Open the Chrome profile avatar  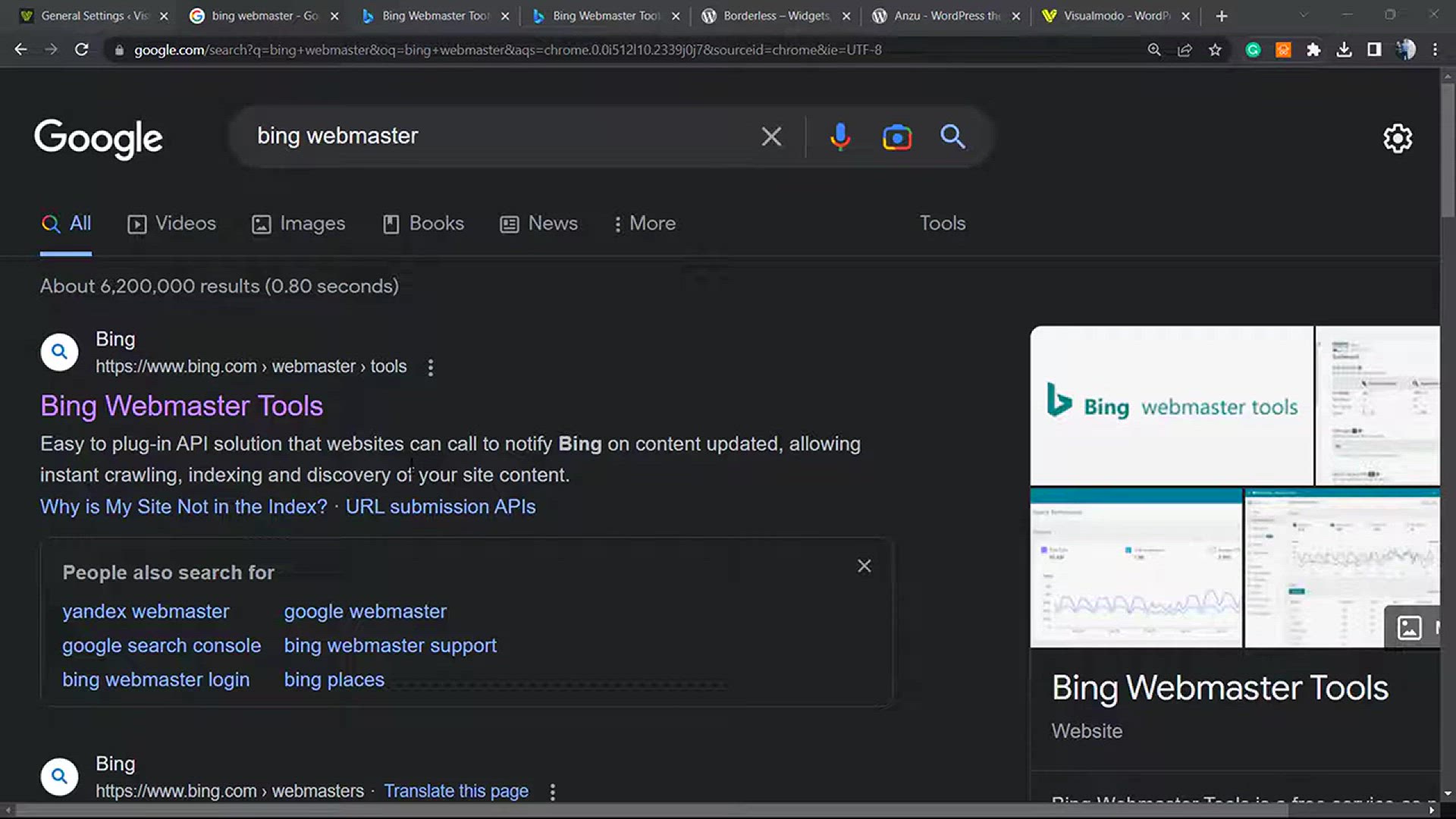pos(1405,49)
